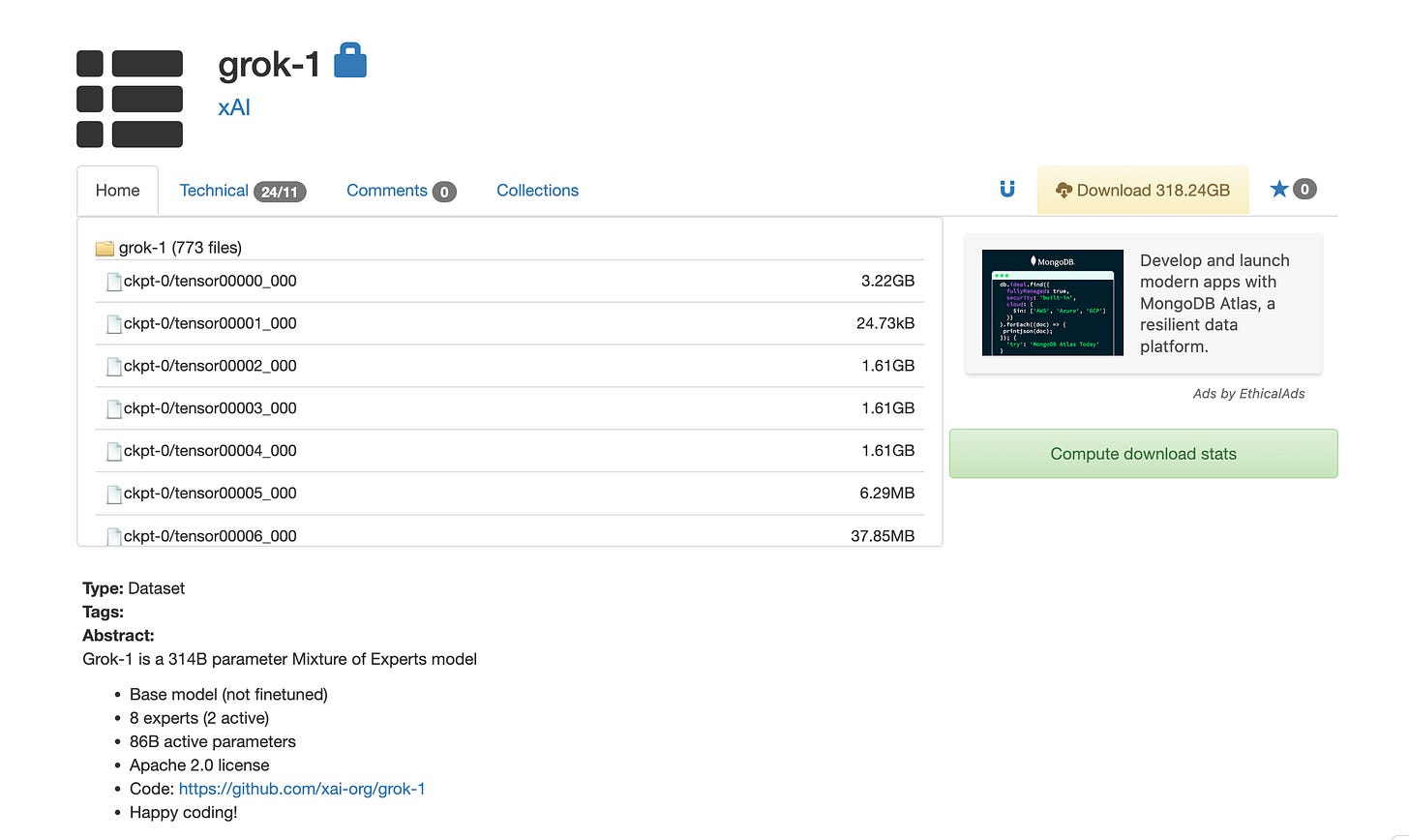Image resolution: width=1409 pixels, height=840 pixels.
Task: Click the Happy coding! bullet
Action: 183,813
